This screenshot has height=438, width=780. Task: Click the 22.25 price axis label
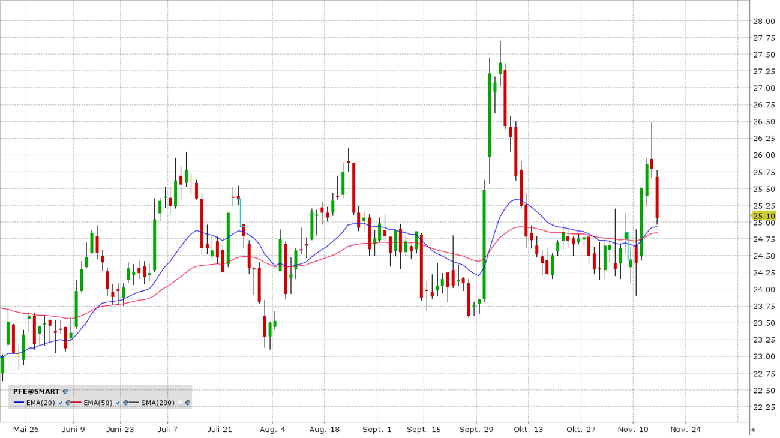[x=764, y=407]
